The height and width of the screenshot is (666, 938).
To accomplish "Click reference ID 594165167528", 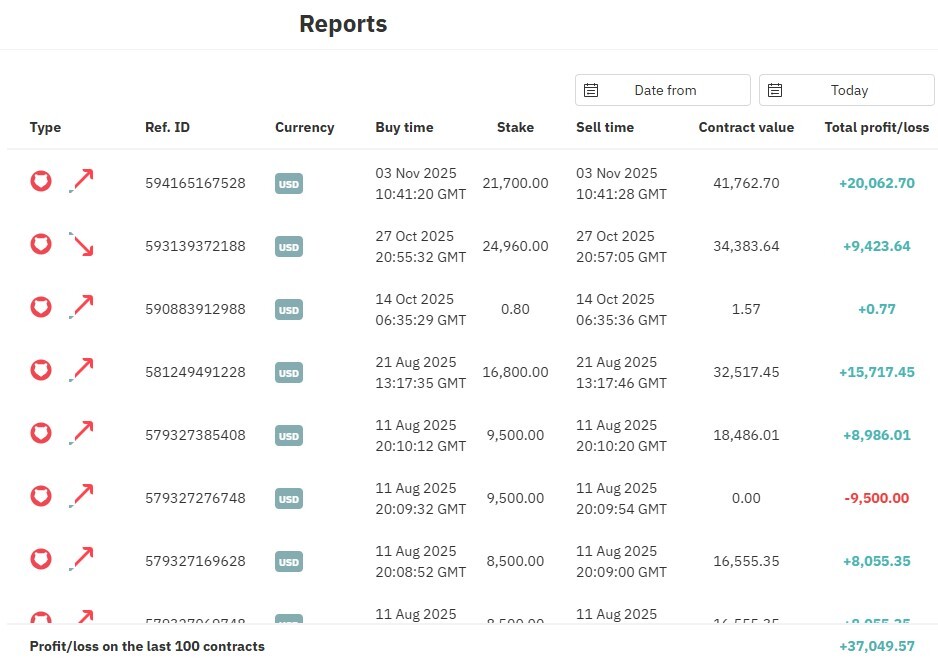I will pos(196,183).
